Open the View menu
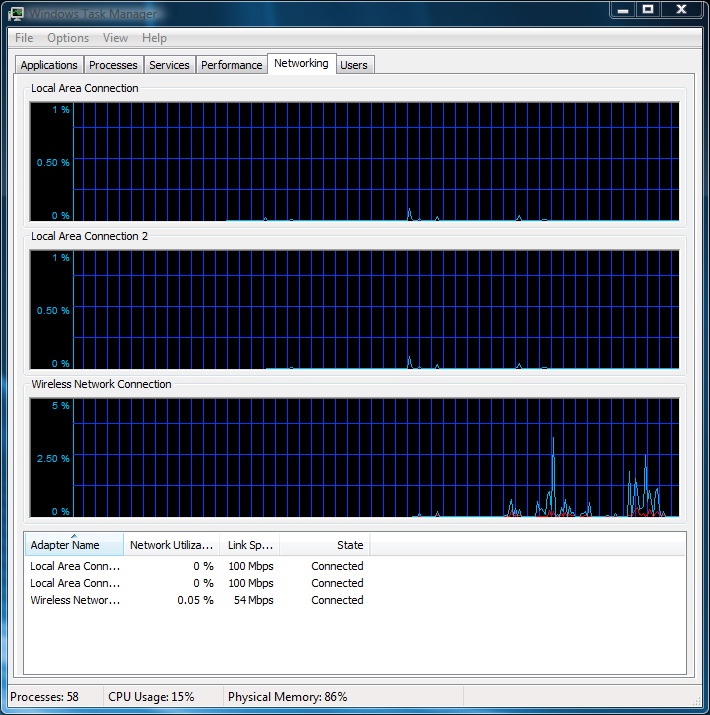 tap(116, 38)
